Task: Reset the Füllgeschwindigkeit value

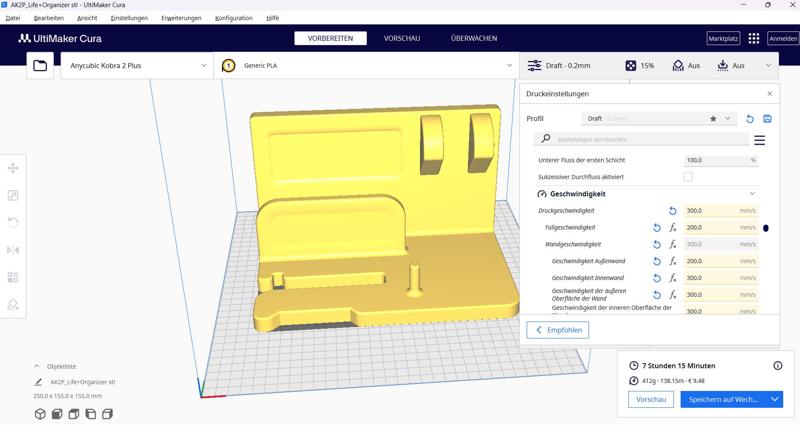Action: click(x=657, y=228)
